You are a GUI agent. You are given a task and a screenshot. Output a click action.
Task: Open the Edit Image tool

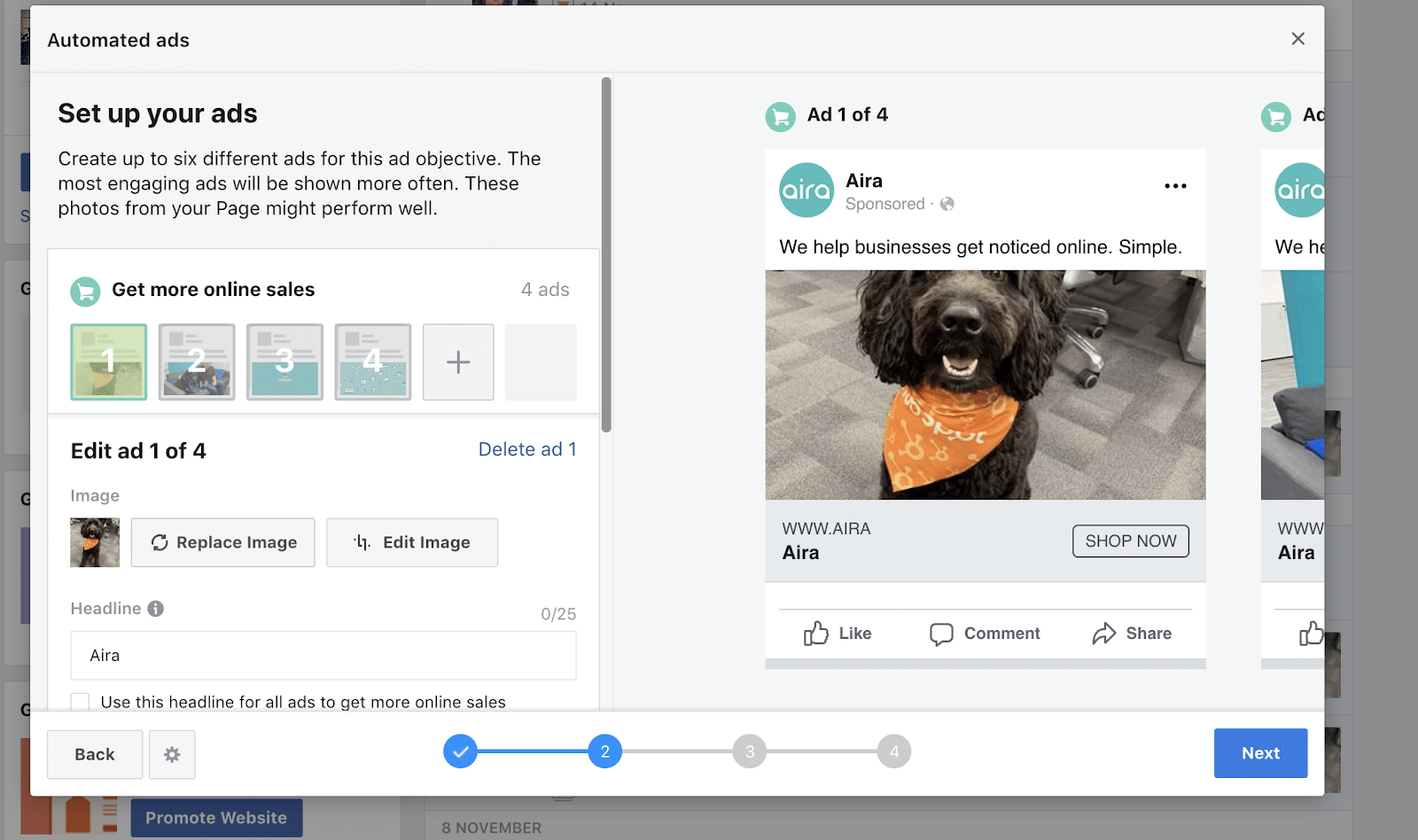click(x=412, y=542)
